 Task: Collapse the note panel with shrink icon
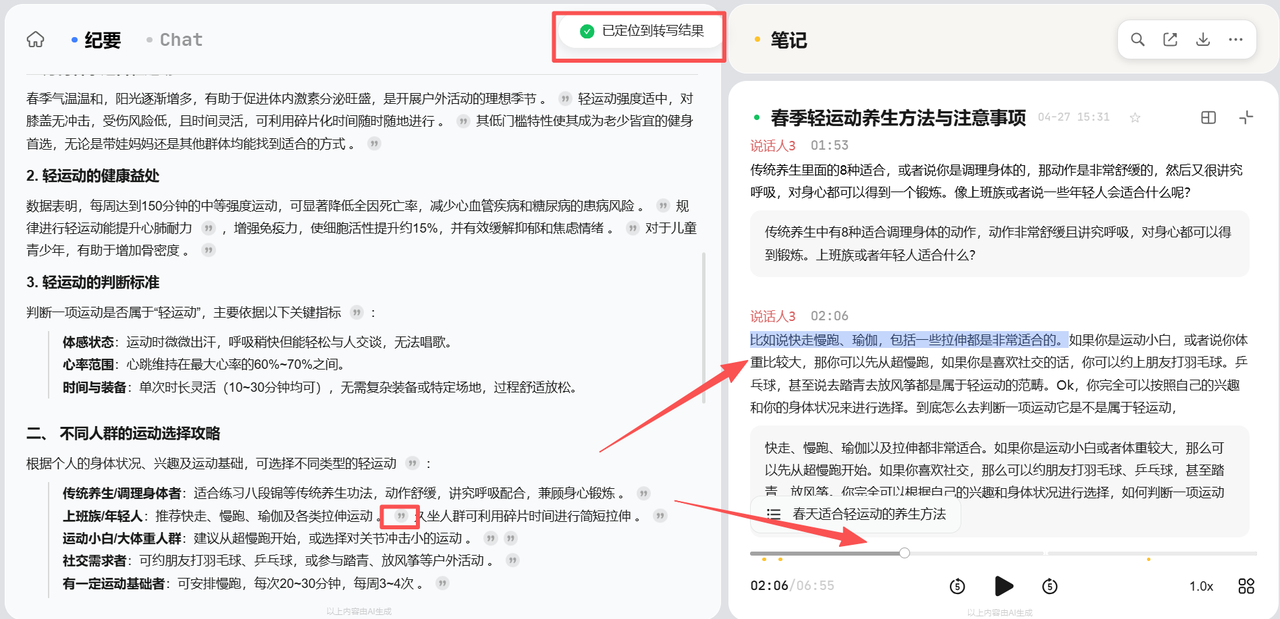pyautogui.click(x=1246, y=118)
